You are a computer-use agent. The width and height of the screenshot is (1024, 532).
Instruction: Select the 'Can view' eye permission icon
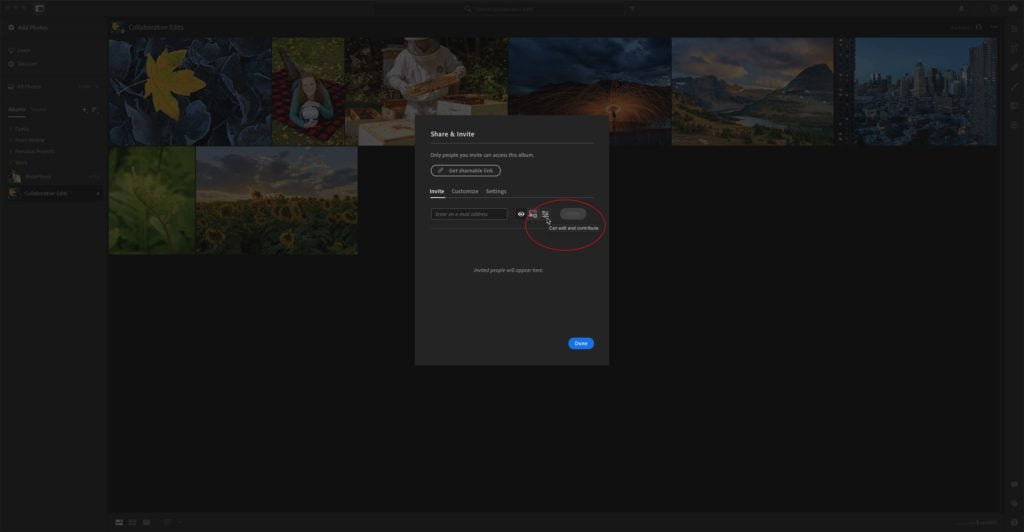(x=520, y=214)
